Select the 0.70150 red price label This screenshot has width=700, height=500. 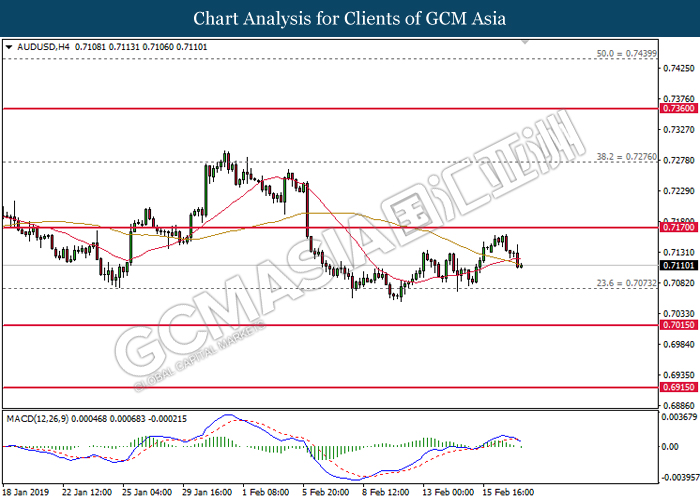pos(679,325)
